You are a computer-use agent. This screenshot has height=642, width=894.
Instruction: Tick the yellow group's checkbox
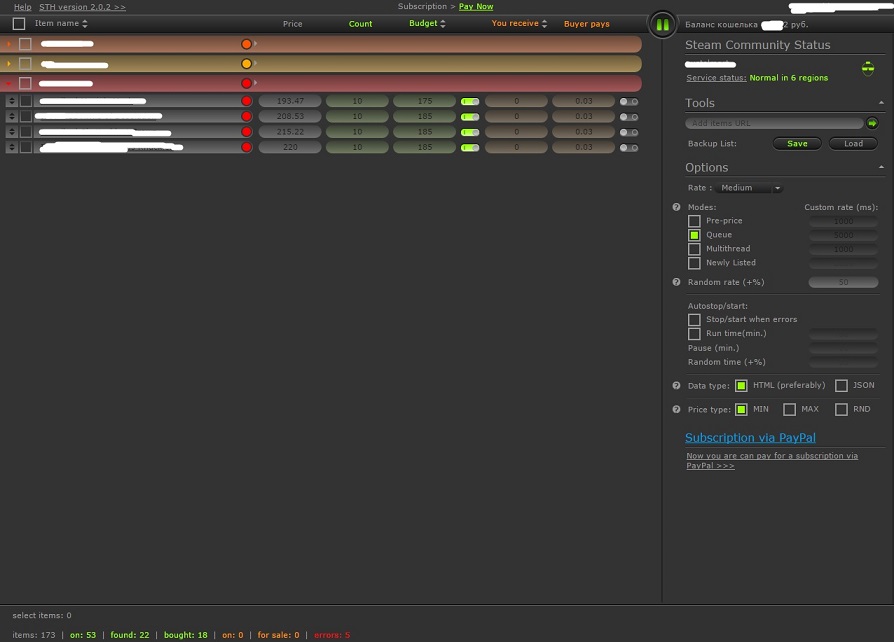25,64
